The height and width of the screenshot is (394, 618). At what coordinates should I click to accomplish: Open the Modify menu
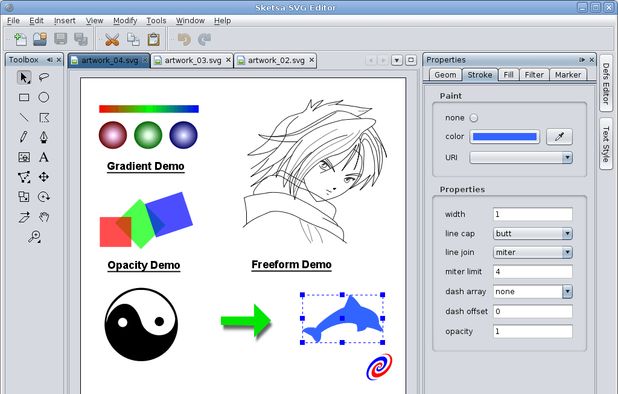125,20
